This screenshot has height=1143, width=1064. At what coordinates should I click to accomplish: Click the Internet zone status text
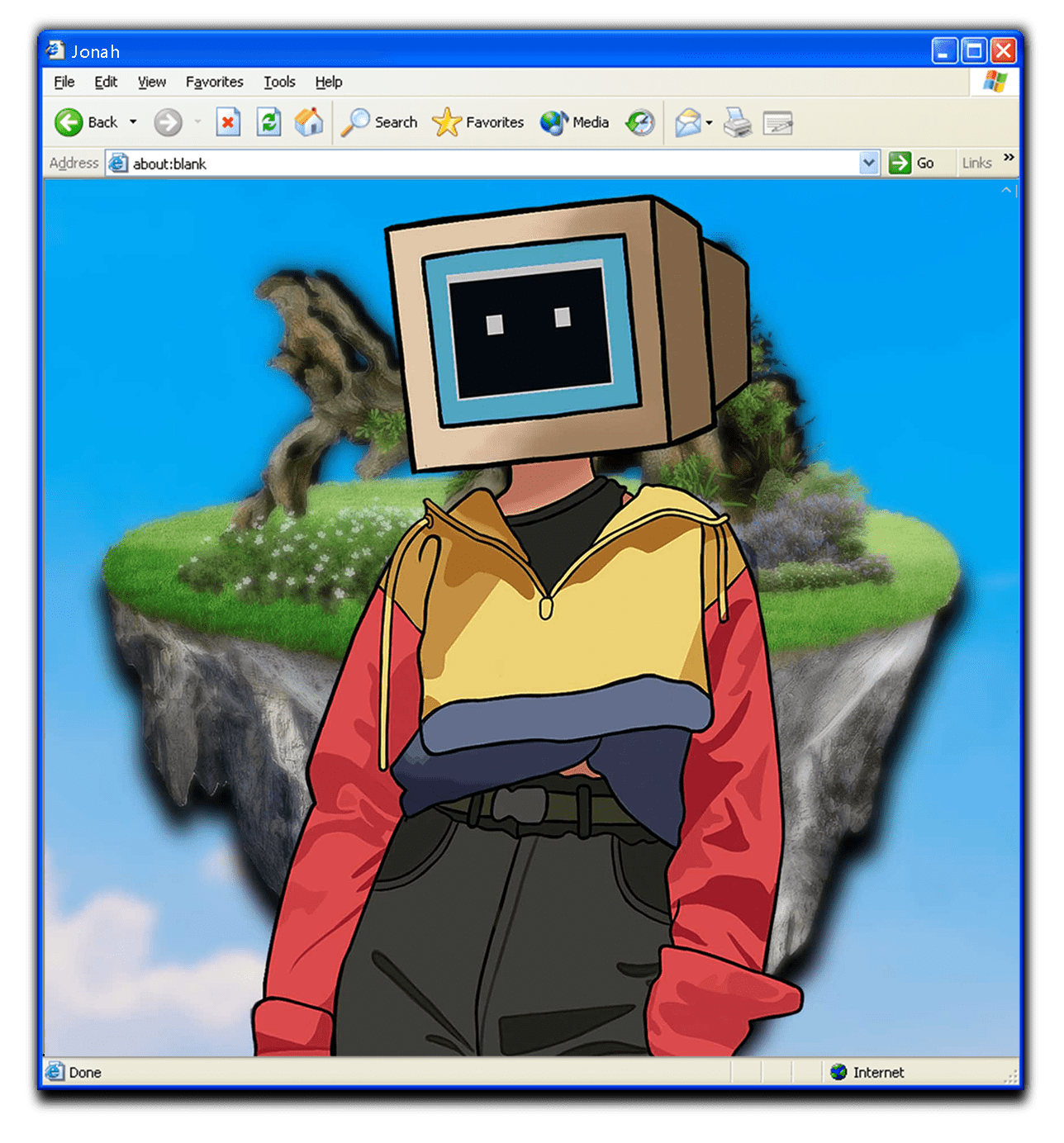click(879, 1072)
